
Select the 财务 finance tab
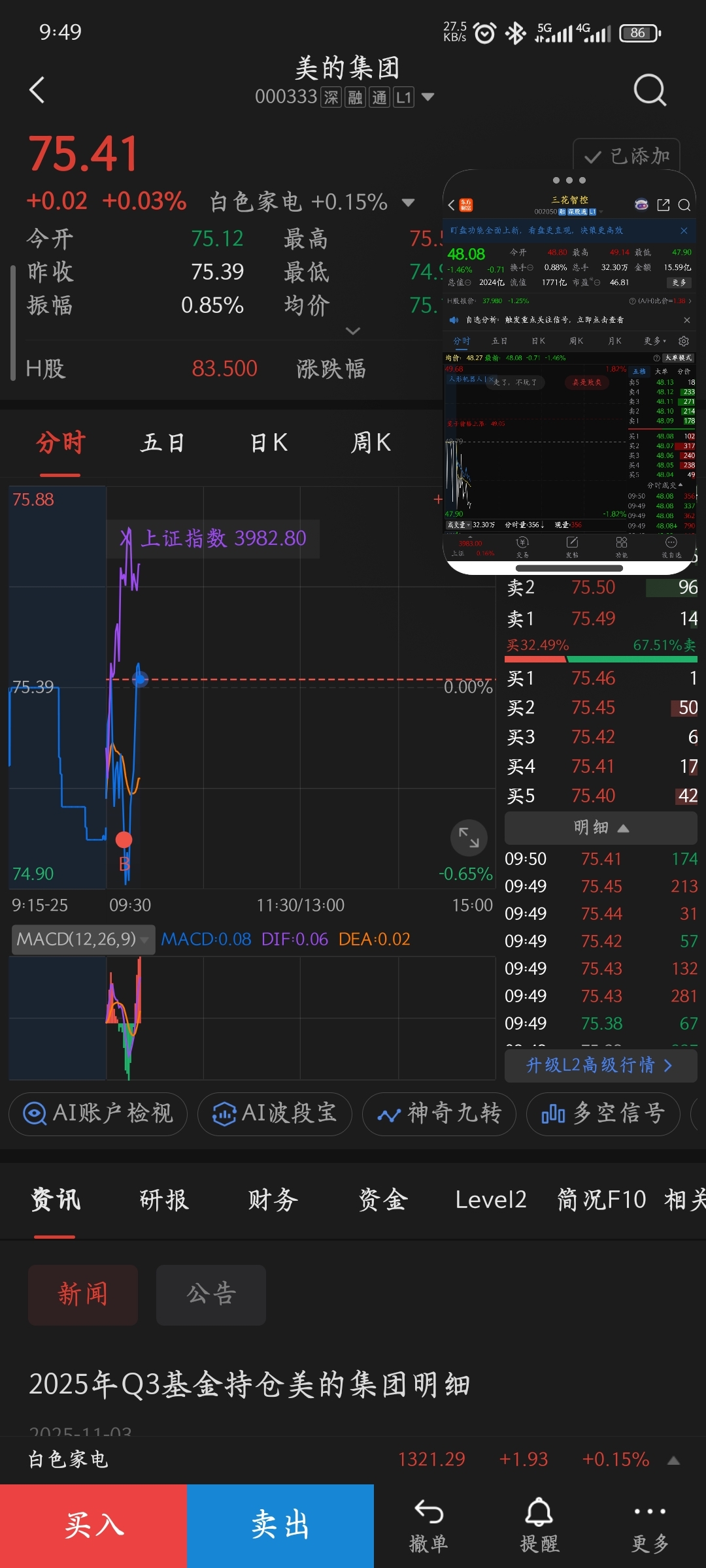[x=273, y=1200]
